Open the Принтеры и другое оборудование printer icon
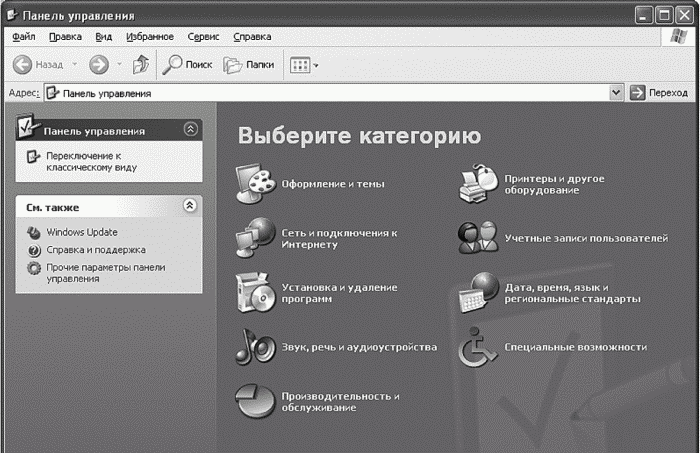The height and width of the screenshot is (453, 700). point(479,183)
